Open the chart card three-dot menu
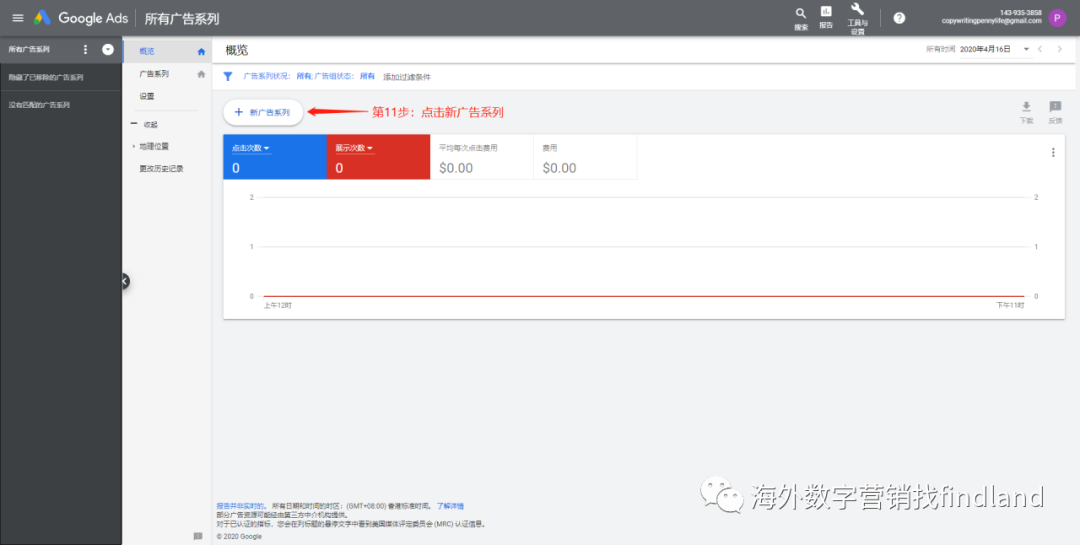The height and width of the screenshot is (545, 1080). (x=1053, y=153)
